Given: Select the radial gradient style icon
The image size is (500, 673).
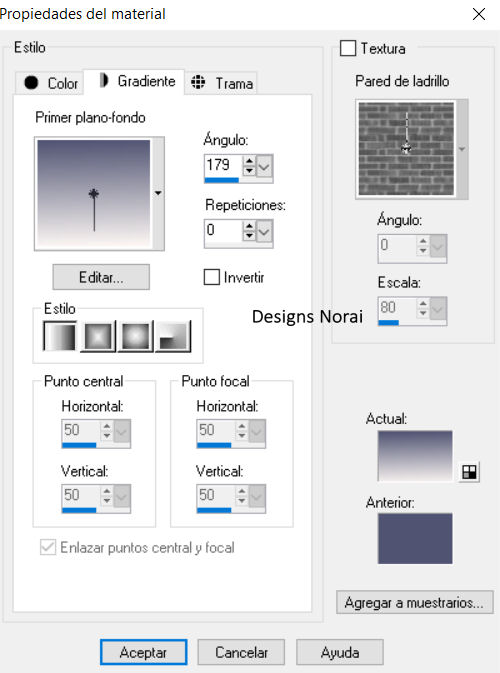Looking at the screenshot, I should point(173,336).
